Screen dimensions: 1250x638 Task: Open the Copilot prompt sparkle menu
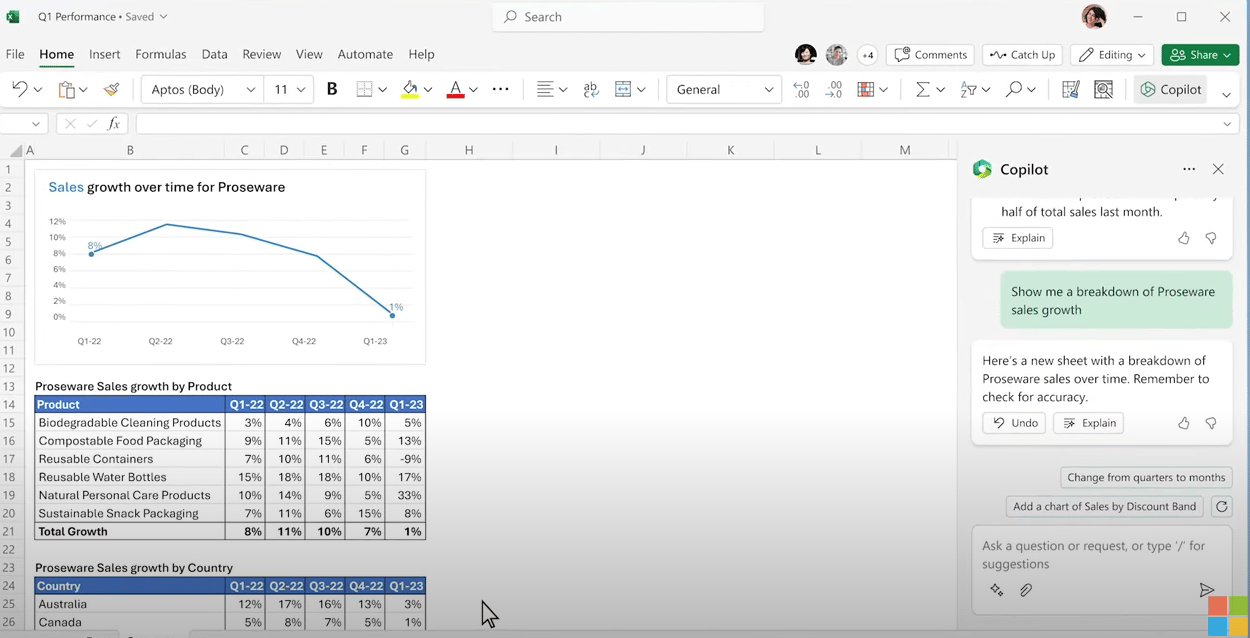(x=997, y=590)
